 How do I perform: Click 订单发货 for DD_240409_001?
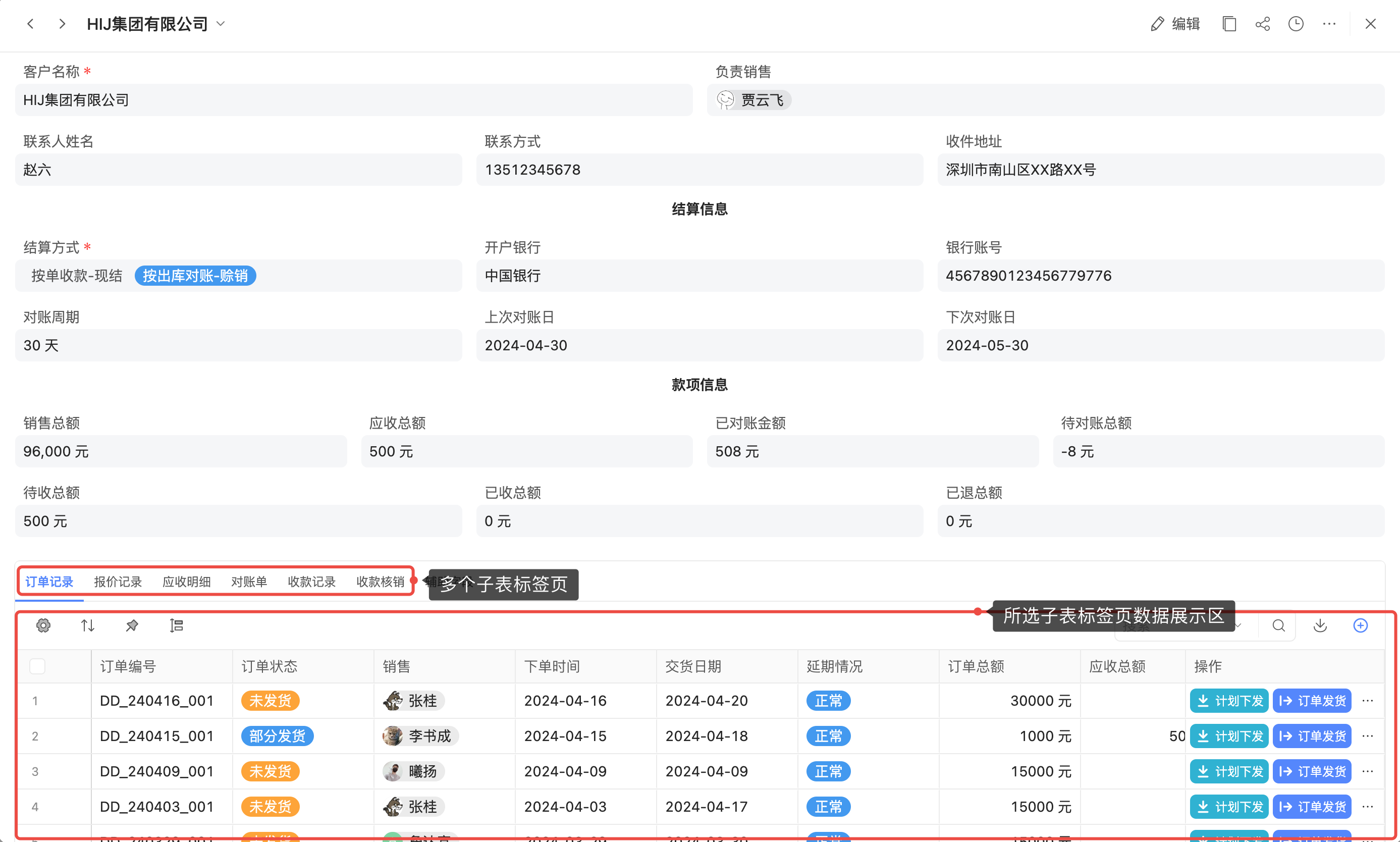[1312, 771]
